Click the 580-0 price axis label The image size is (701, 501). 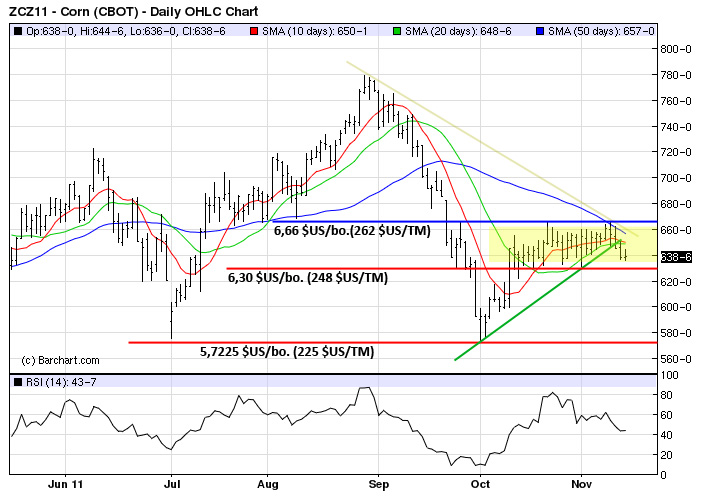tap(676, 333)
